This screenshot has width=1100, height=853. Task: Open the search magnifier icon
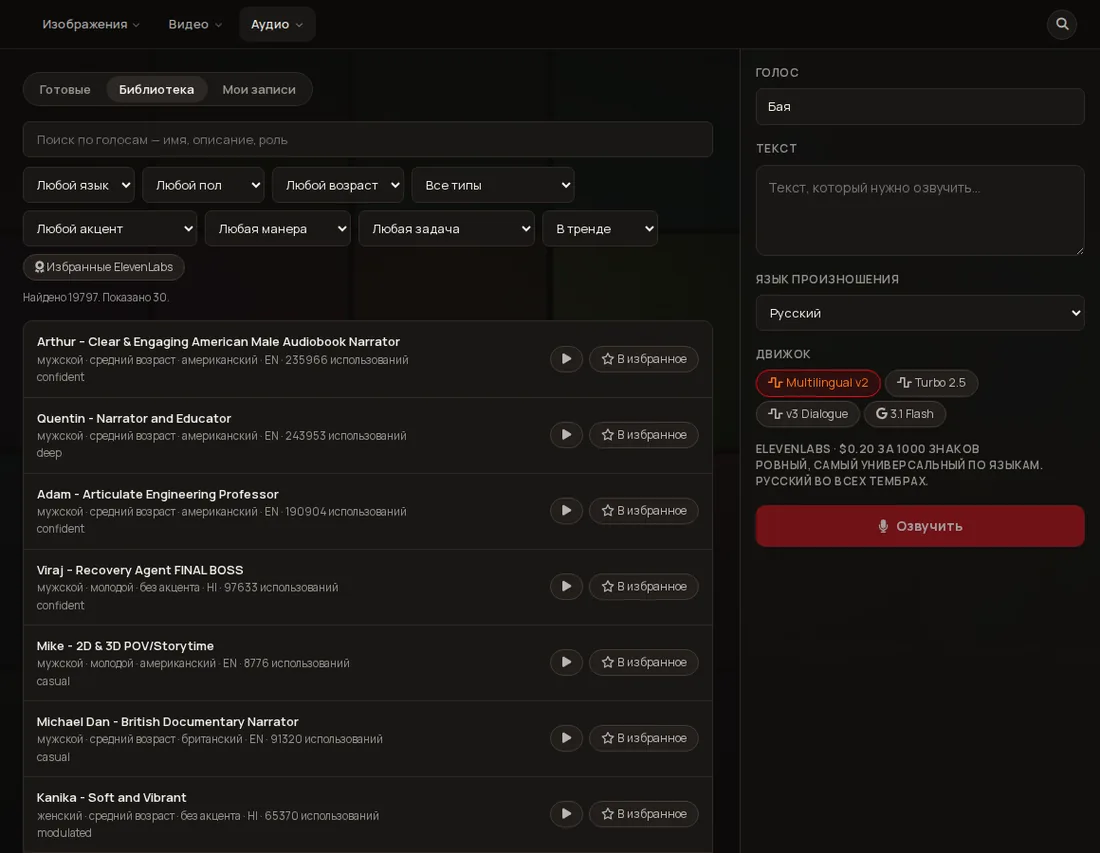1061,25
